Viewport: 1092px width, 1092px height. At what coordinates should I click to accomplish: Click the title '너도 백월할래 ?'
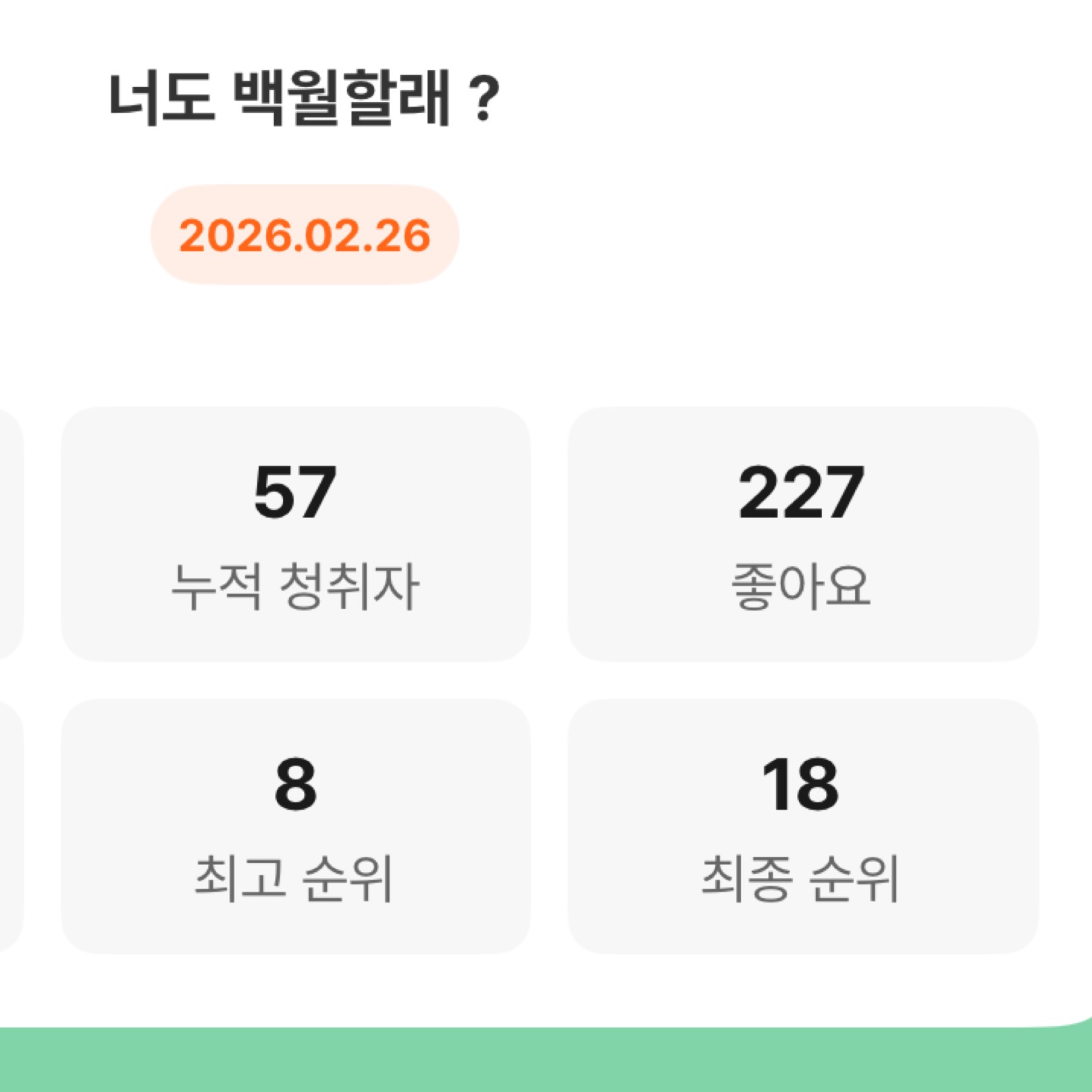tap(303, 99)
